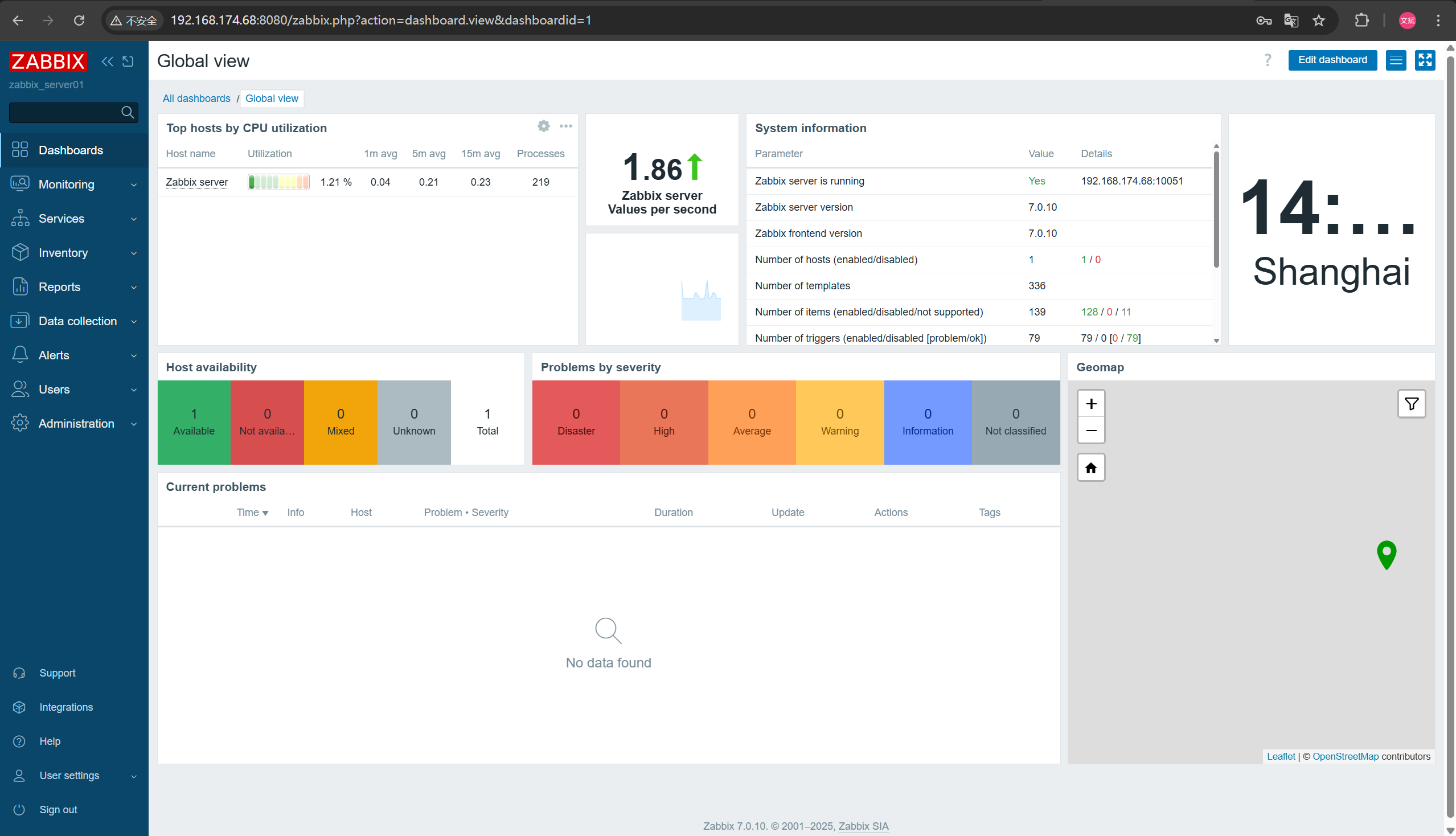Click the Global view breadcrumb
The width and height of the screenshot is (1456, 836).
point(272,98)
